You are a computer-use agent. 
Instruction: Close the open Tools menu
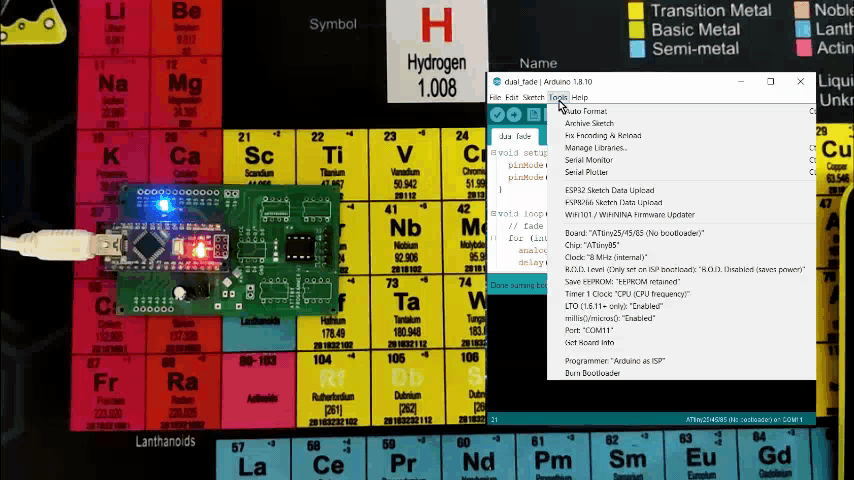pos(558,98)
